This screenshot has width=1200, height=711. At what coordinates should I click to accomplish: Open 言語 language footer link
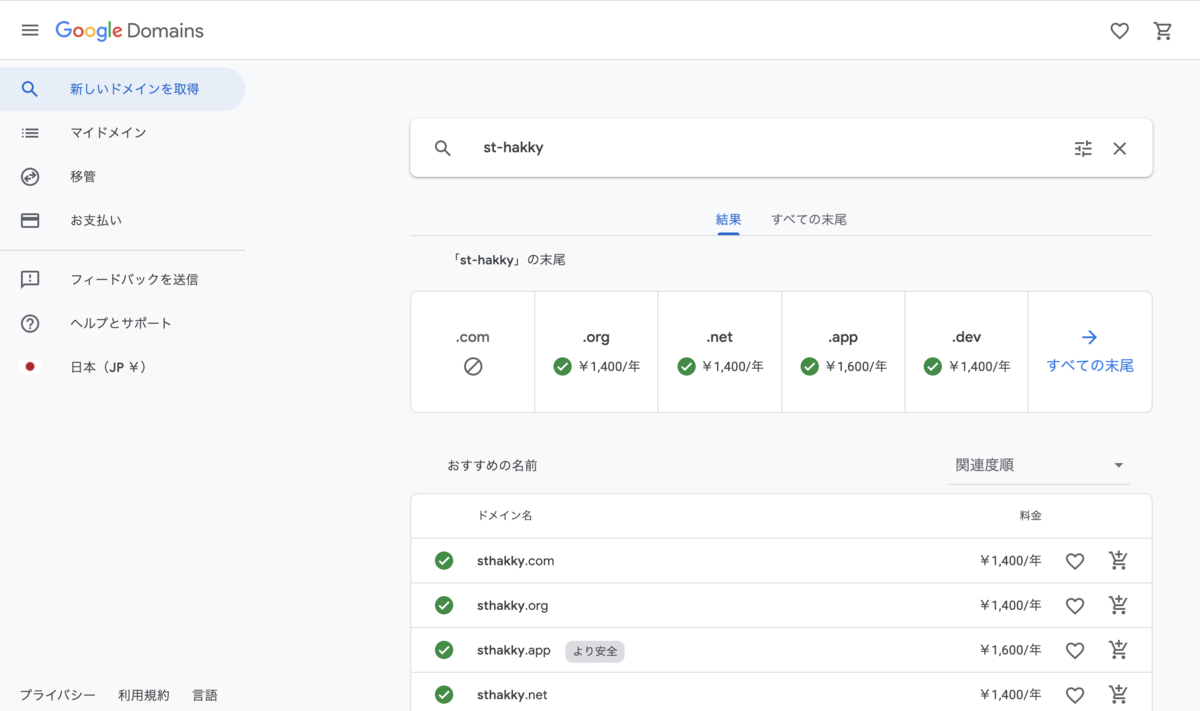[205, 695]
